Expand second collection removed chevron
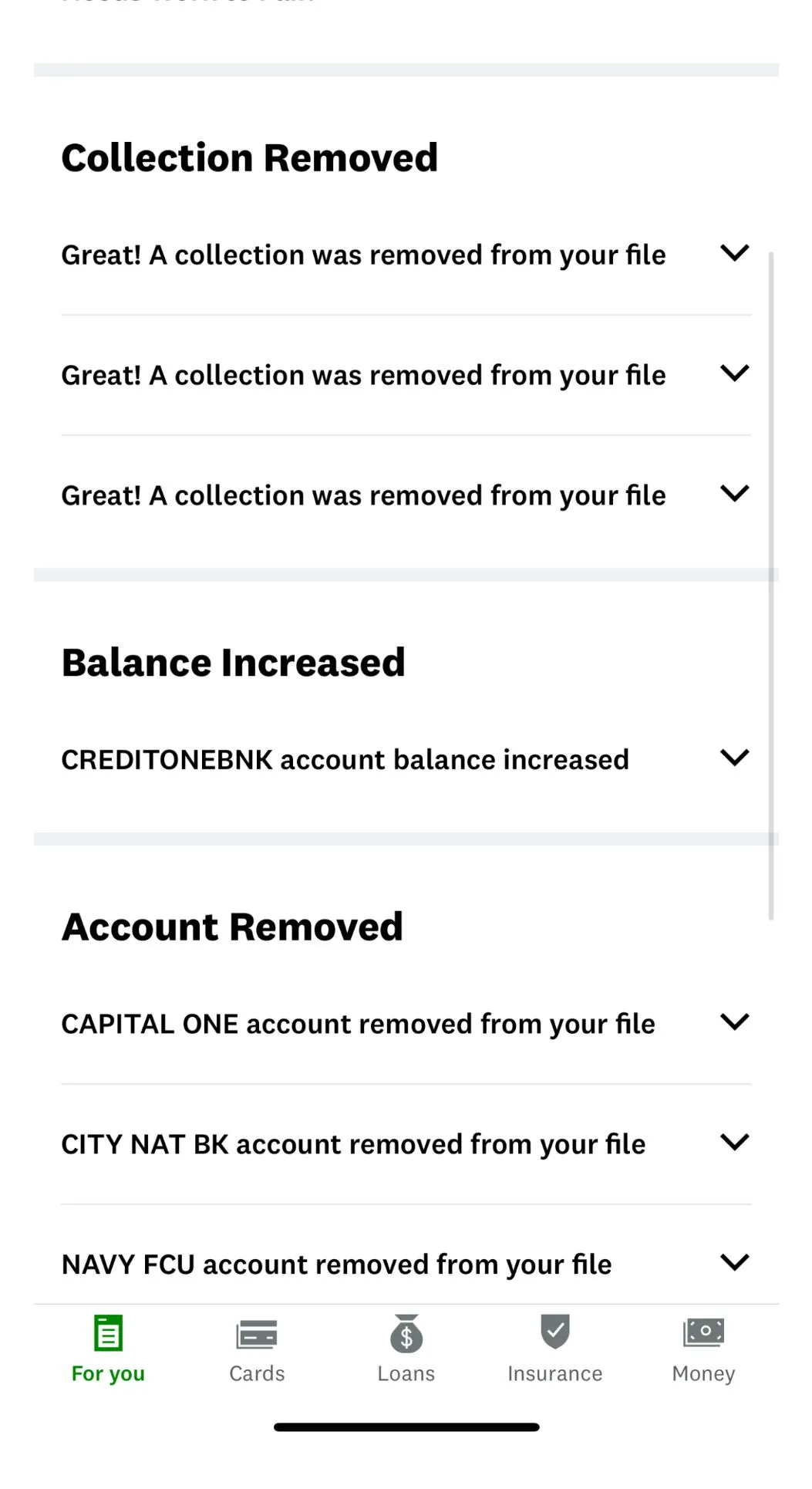The height and width of the screenshot is (1489, 812). click(734, 373)
